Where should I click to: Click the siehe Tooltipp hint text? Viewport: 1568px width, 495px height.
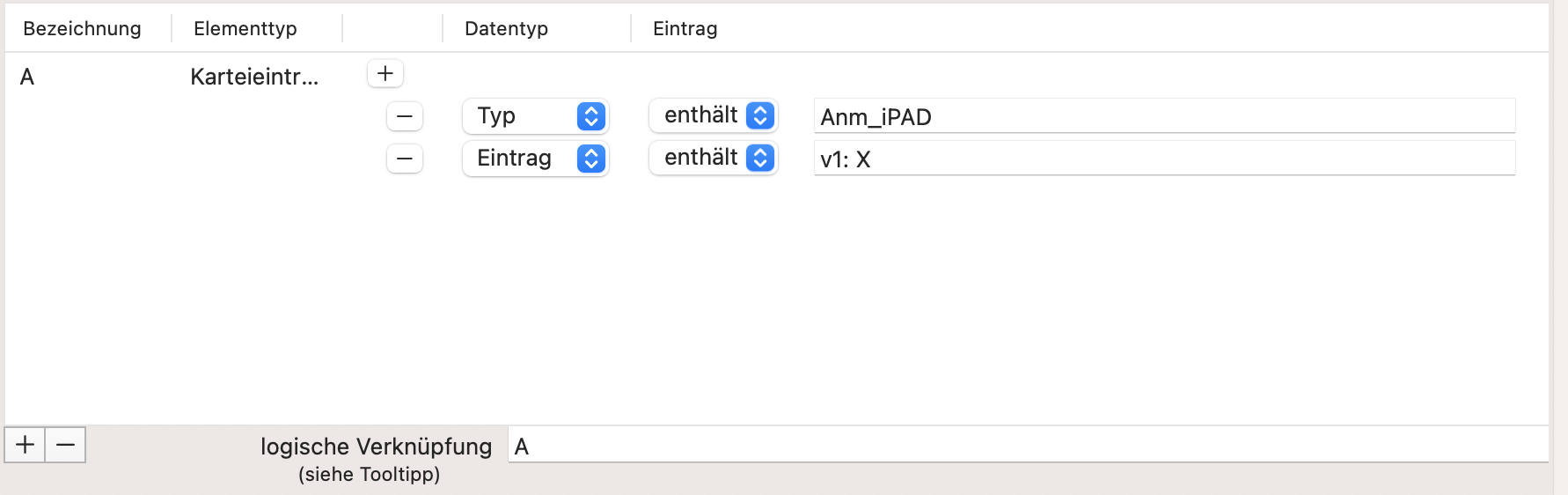(x=370, y=475)
